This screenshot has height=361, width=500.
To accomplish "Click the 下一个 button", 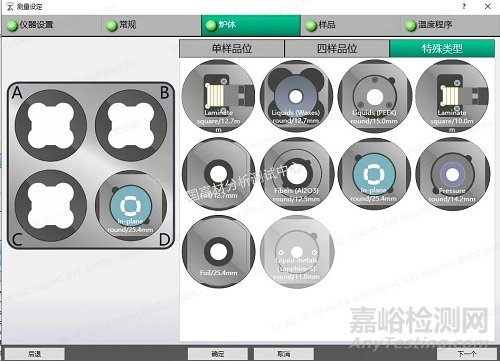I will [467, 354].
